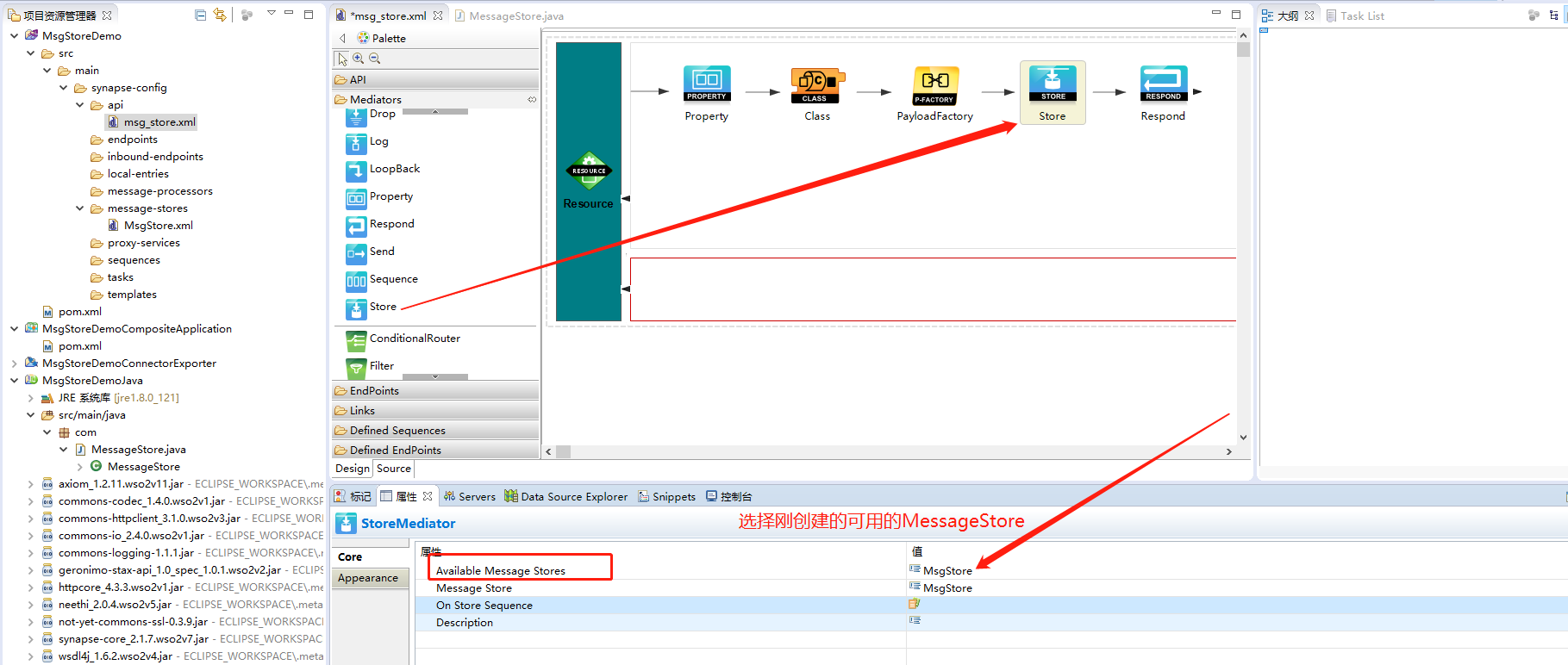
Task: Click the palette zoom out tool
Action: (x=375, y=59)
